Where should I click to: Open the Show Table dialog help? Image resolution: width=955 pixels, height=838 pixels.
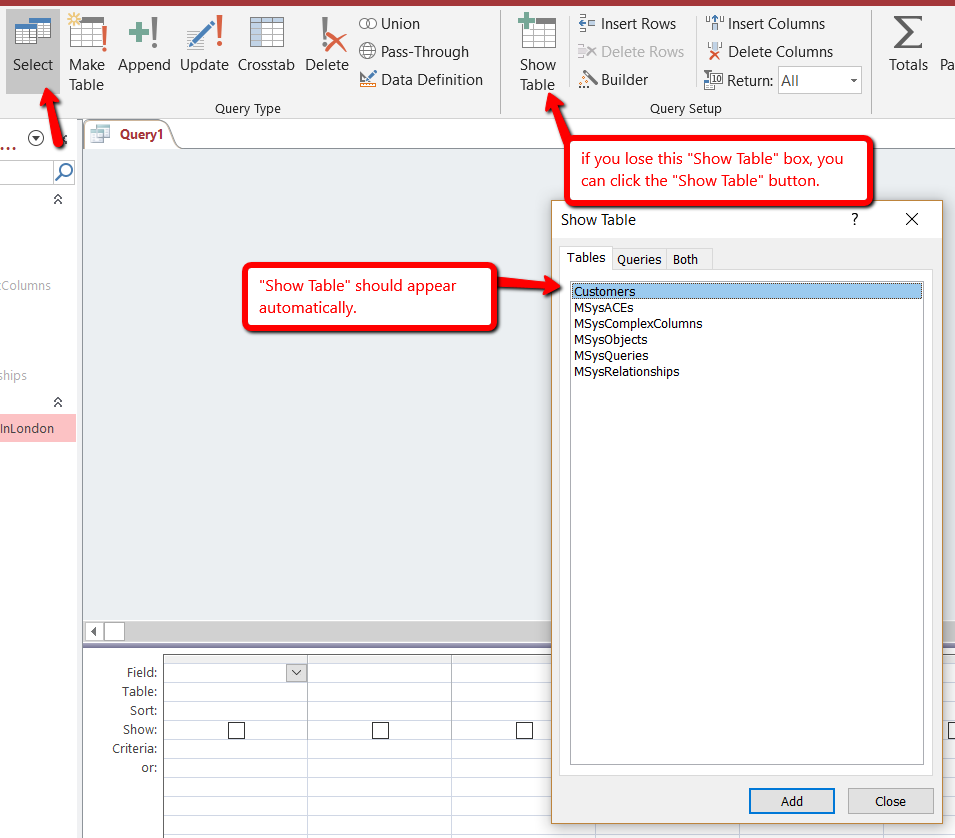click(x=855, y=219)
